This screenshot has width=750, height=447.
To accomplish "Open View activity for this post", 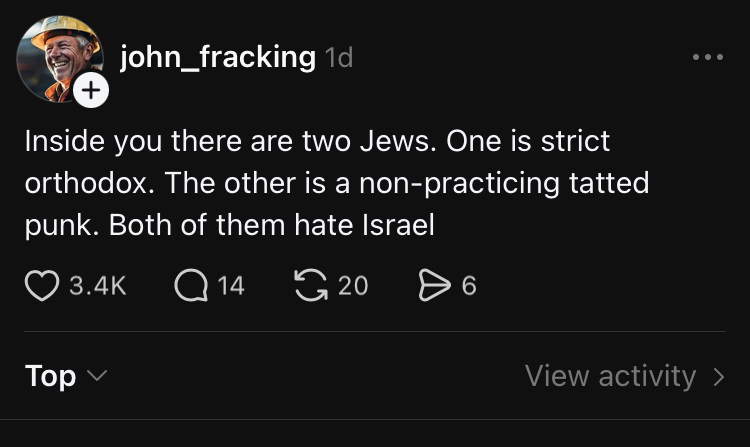I will (x=610, y=376).
